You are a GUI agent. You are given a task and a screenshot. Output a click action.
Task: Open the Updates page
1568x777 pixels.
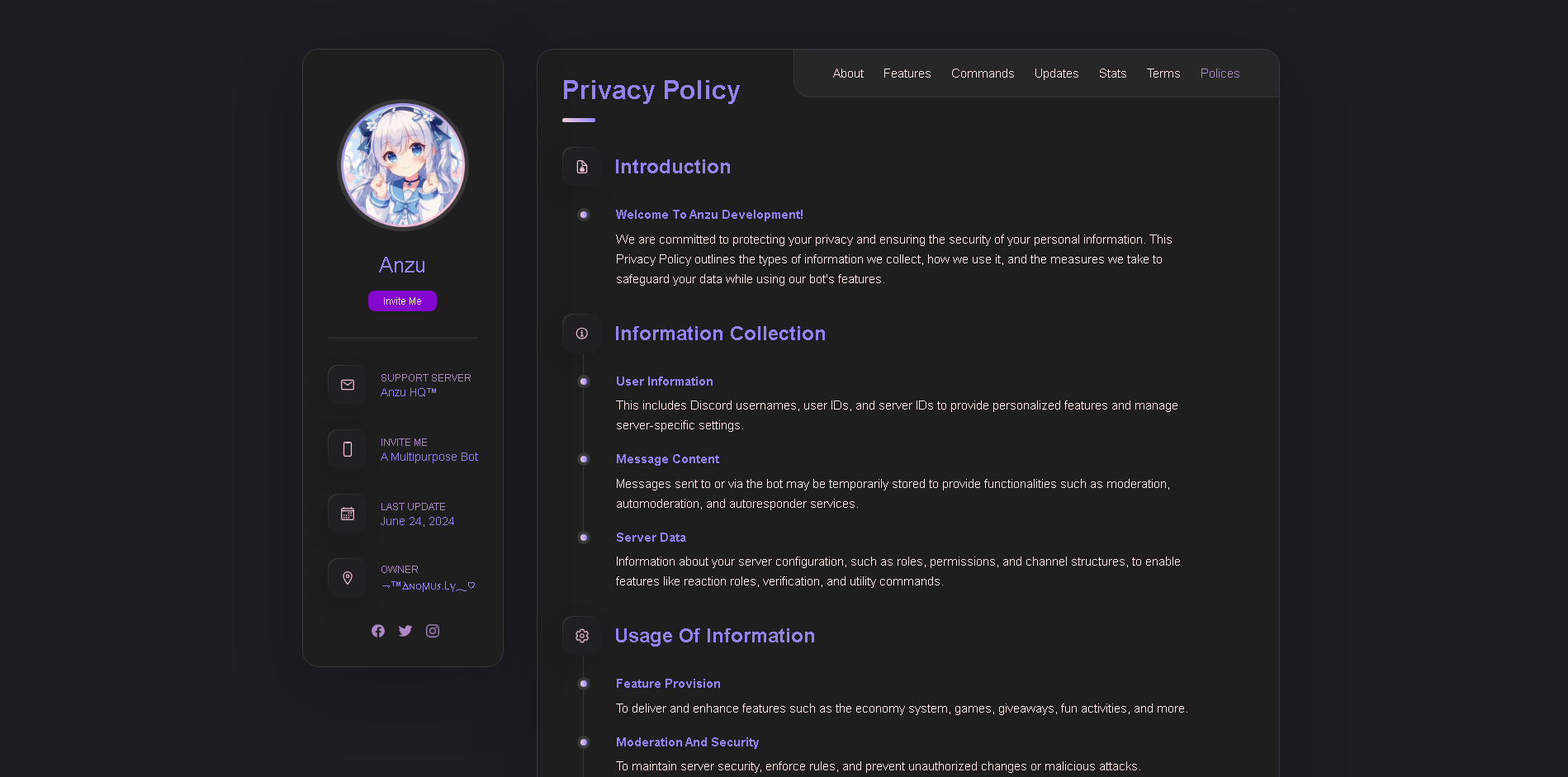[x=1056, y=73]
